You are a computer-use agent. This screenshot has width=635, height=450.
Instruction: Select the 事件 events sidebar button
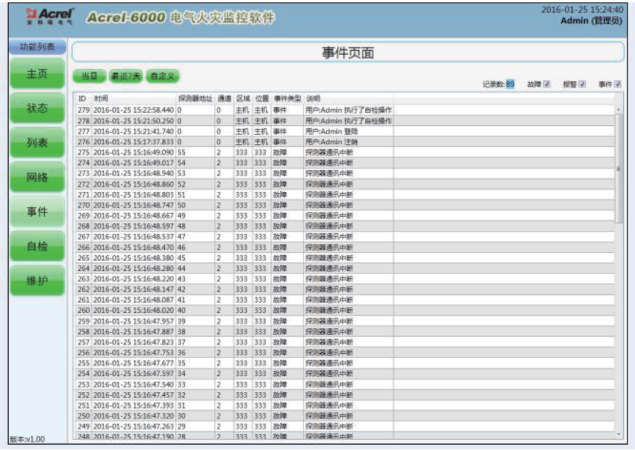(37, 212)
